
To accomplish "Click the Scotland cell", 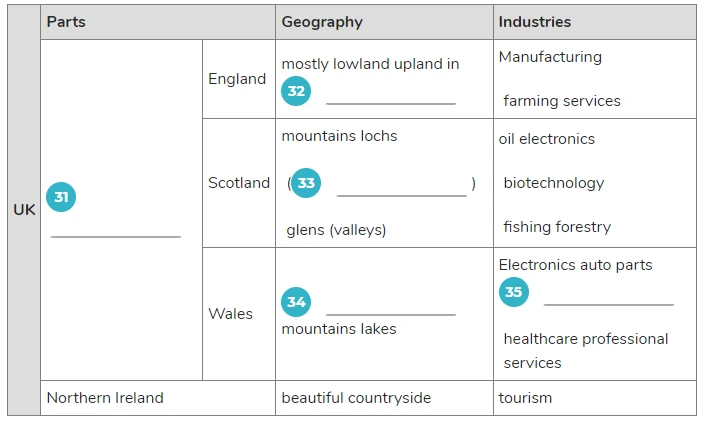I will pyautogui.click(x=239, y=183).
